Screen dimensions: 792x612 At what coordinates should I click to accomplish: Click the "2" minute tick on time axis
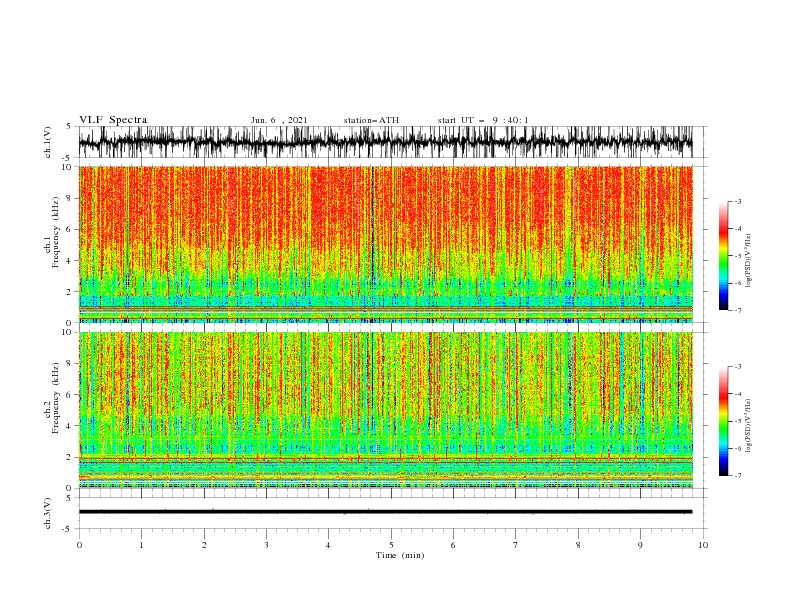point(204,545)
